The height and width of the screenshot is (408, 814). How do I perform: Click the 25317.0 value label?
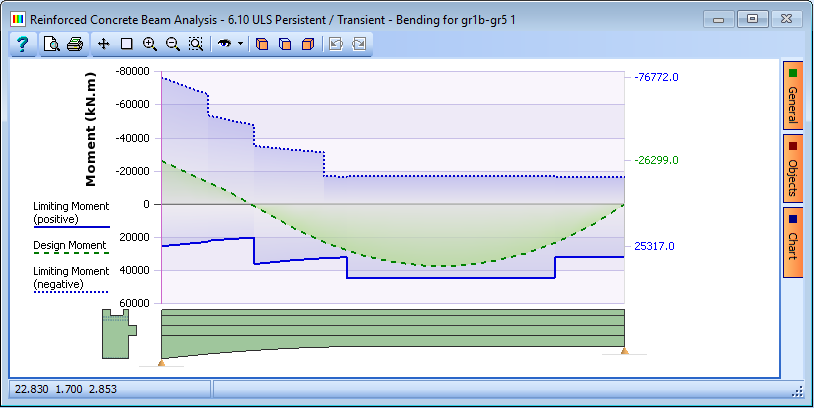click(654, 246)
